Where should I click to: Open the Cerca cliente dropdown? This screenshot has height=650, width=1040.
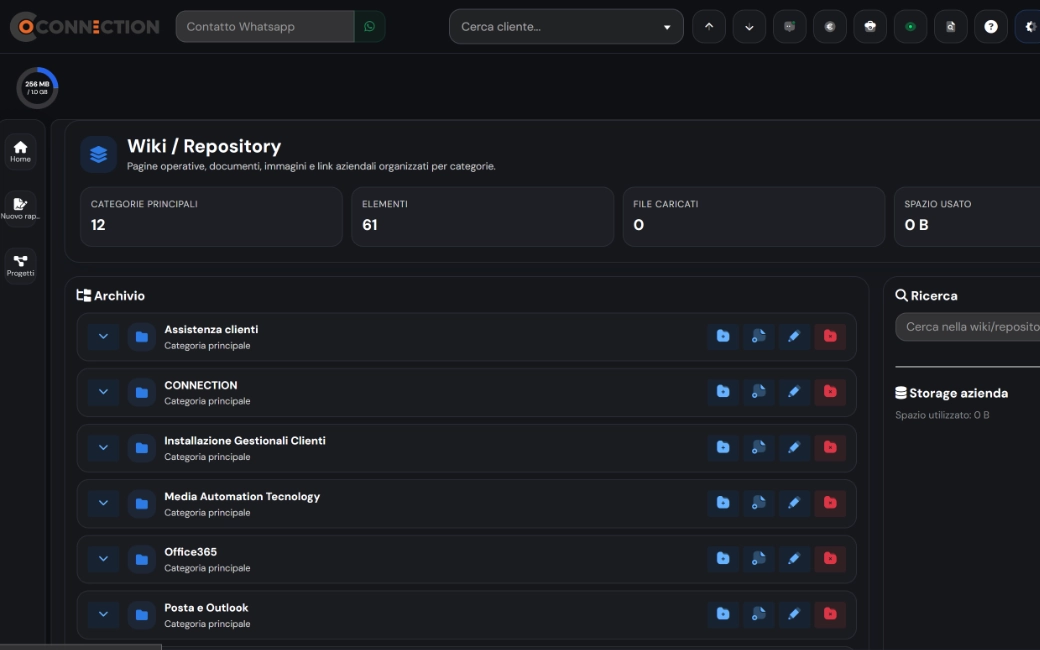point(566,27)
